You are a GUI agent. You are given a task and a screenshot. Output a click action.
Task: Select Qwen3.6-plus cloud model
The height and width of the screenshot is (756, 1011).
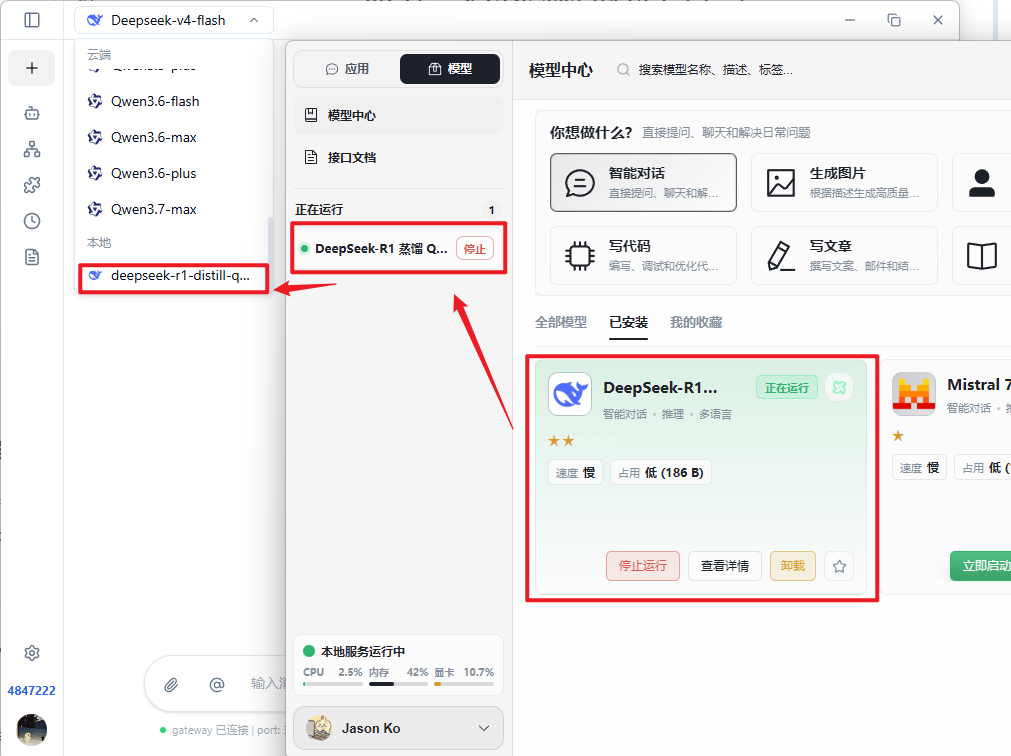coord(172,173)
